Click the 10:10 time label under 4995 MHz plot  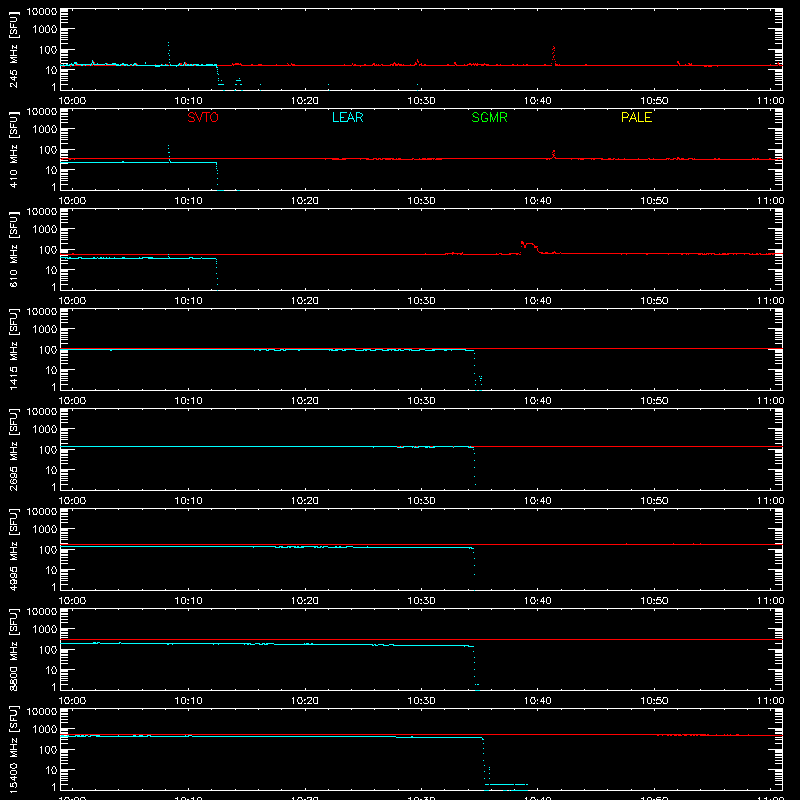(x=189, y=601)
